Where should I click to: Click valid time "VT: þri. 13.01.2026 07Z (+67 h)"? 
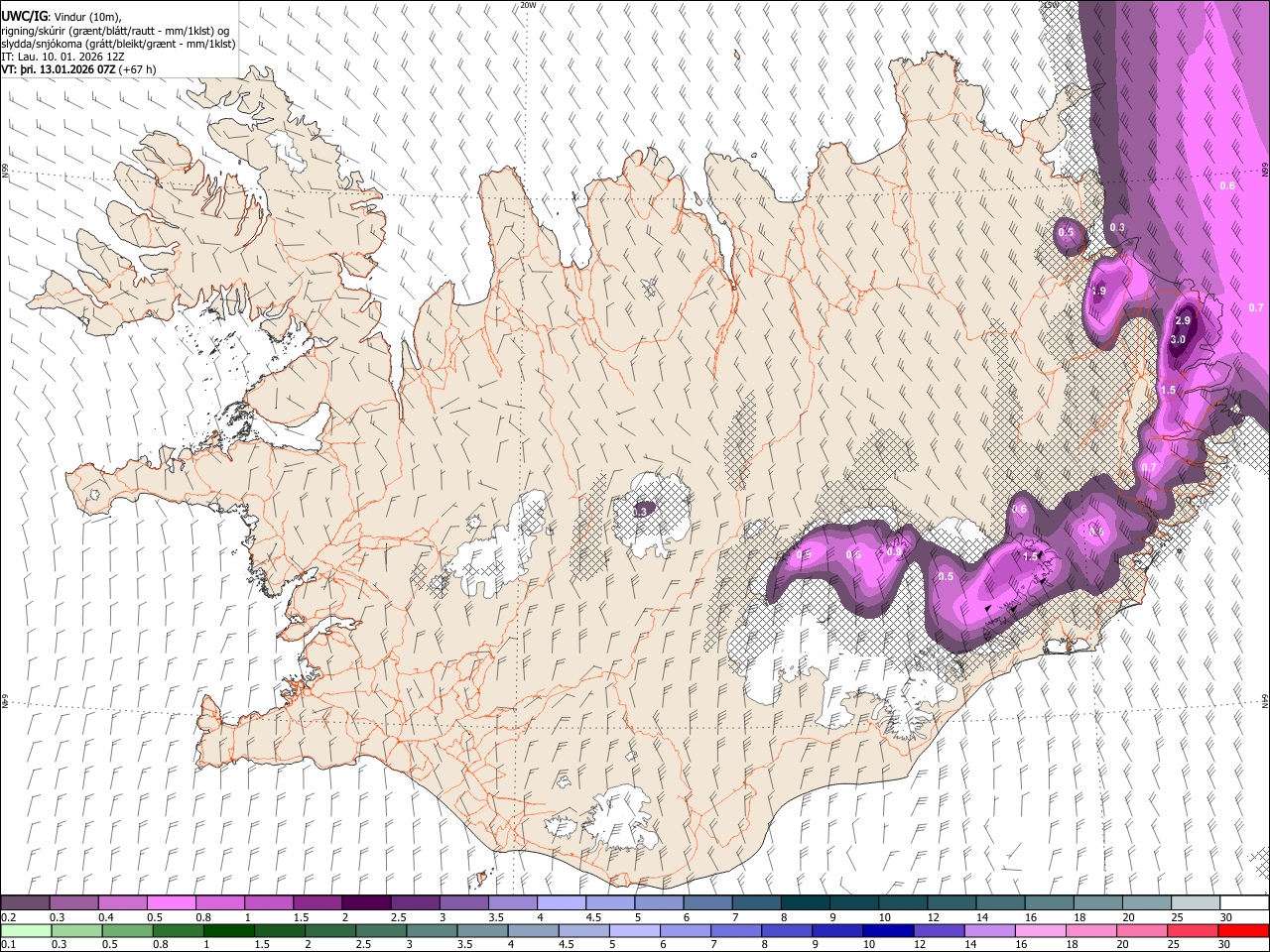pos(79,69)
